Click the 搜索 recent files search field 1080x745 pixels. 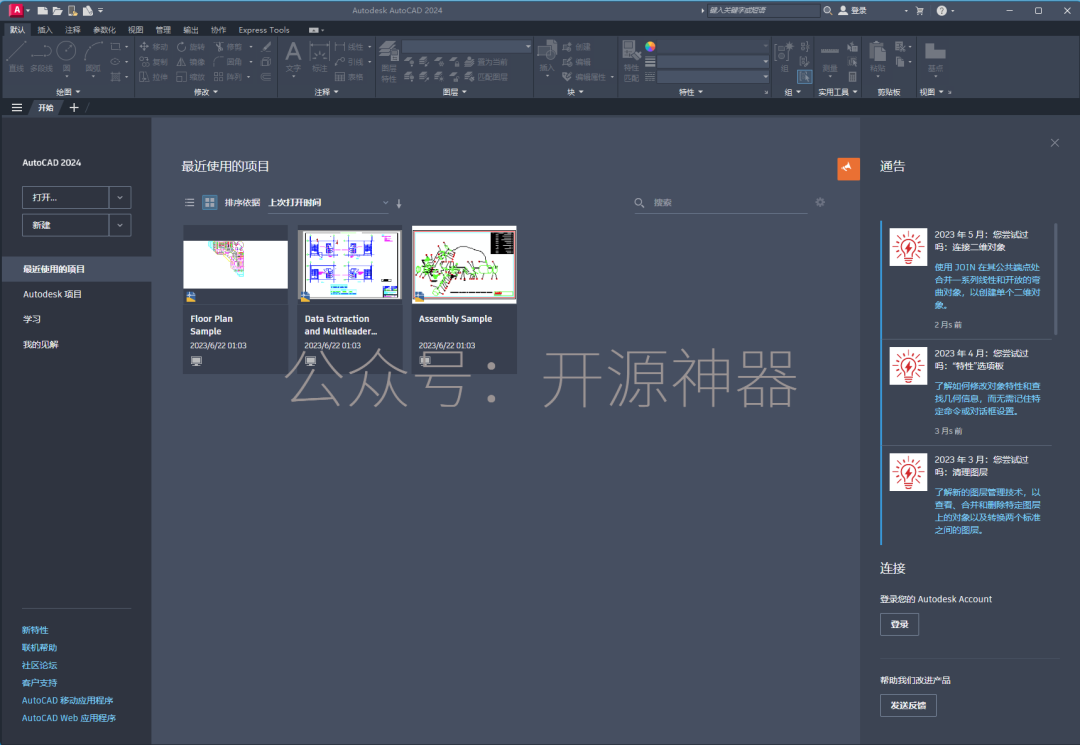[x=720, y=202]
